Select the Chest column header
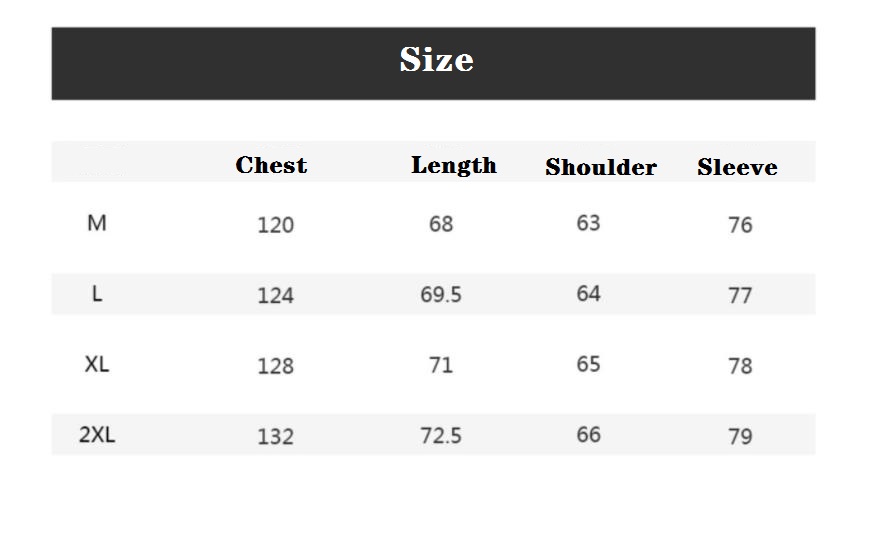 271,166
